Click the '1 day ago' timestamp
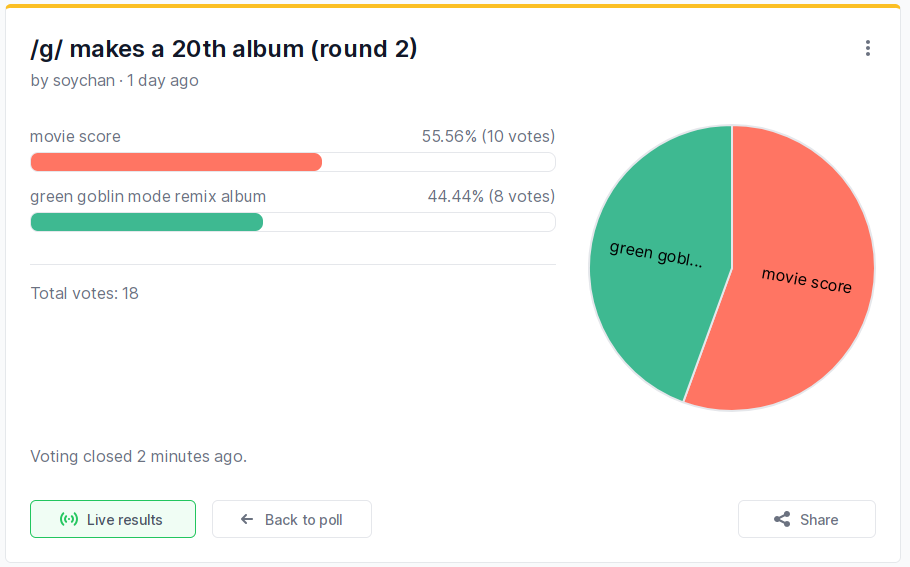Image resolution: width=910 pixels, height=567 pixels. pos(163,80)
